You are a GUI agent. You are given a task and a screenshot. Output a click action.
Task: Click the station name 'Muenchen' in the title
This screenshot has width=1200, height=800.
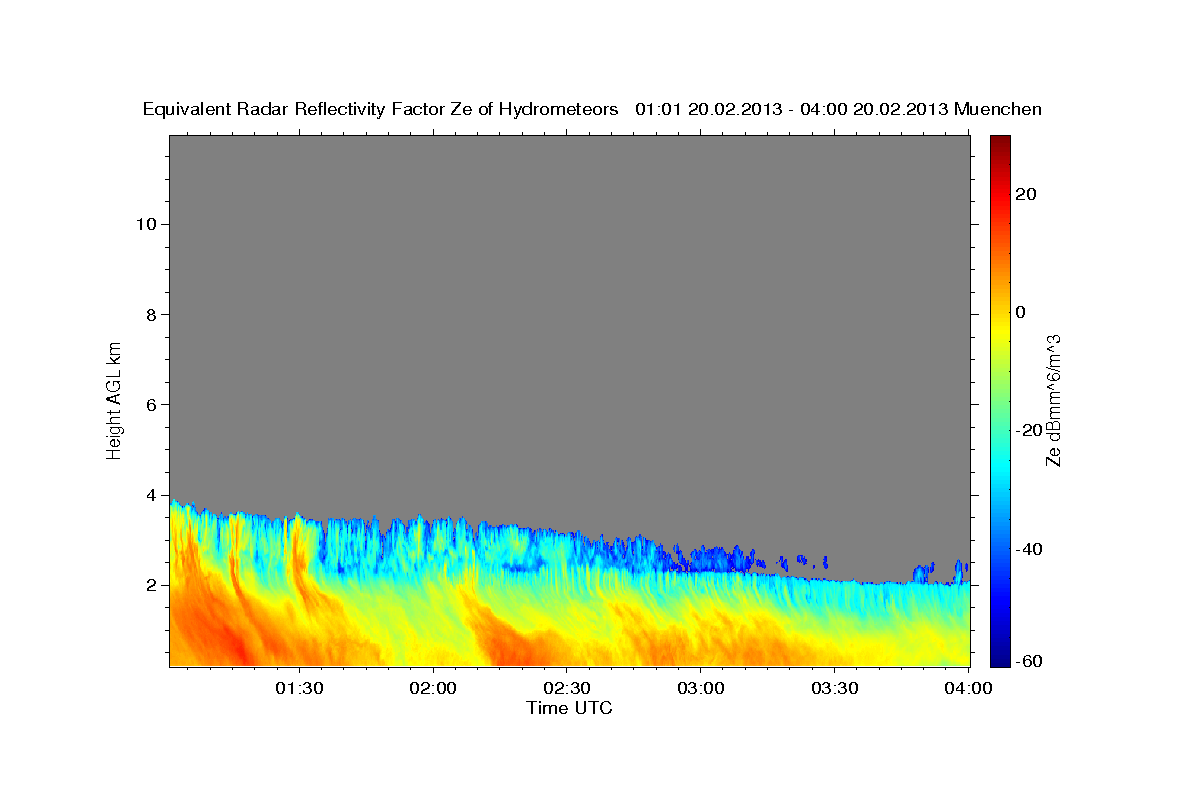tap(999, 110)
